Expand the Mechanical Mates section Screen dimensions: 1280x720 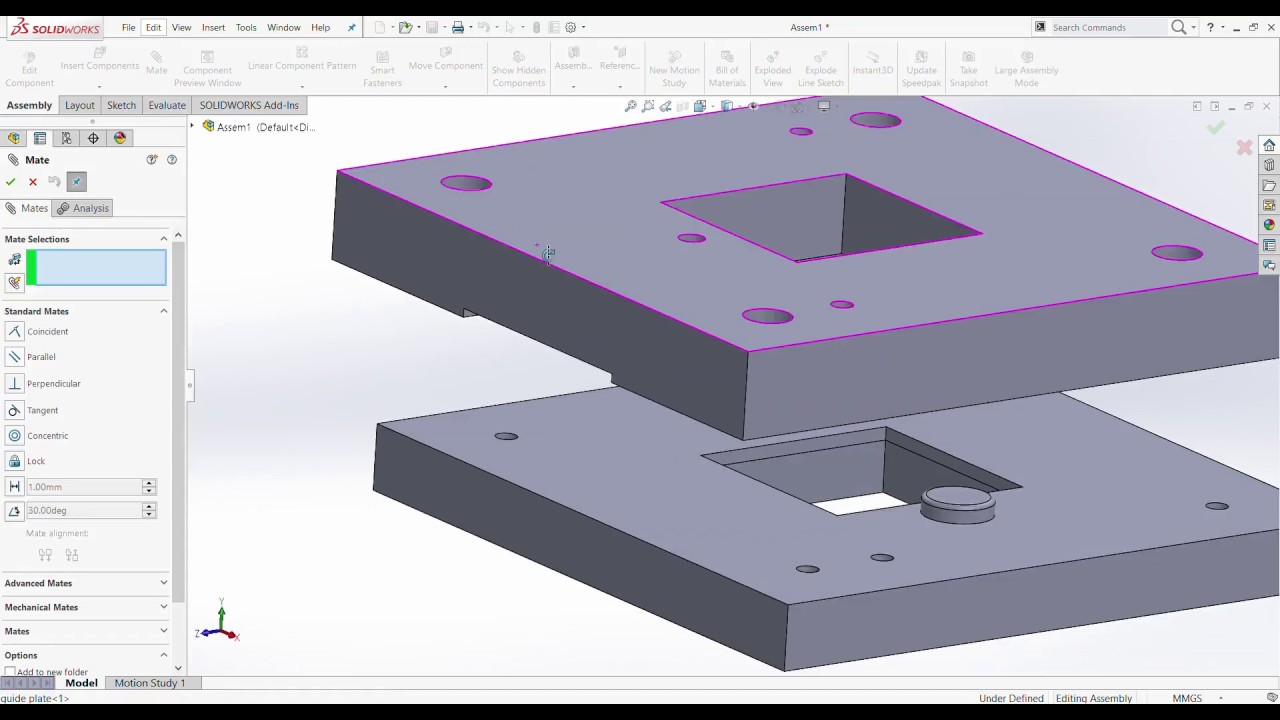pyautogui.click(x=164, y=607)
